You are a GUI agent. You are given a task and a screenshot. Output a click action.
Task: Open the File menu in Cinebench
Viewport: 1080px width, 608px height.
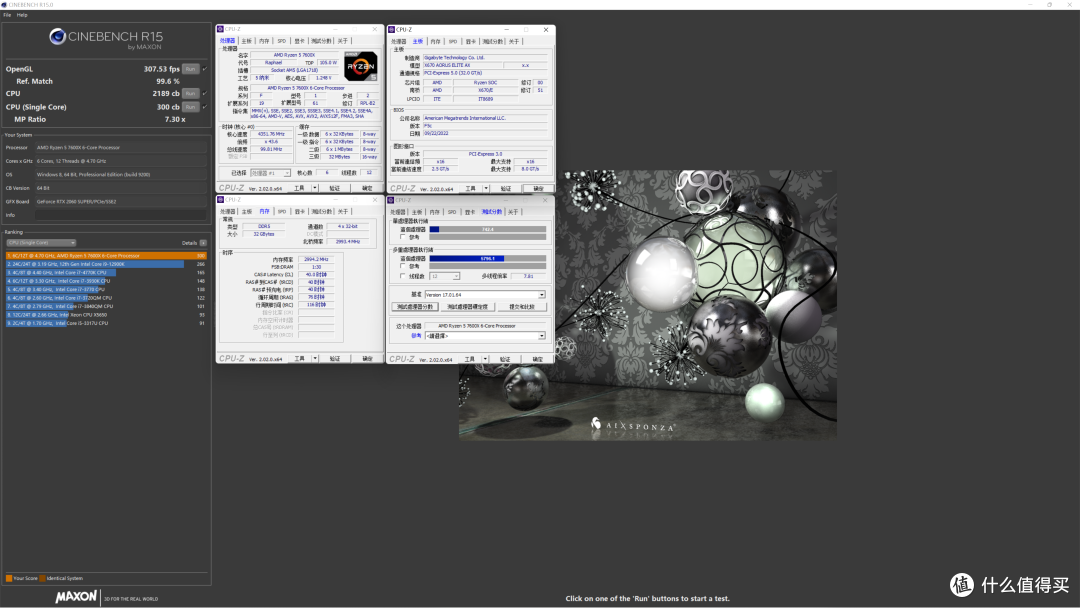pos(7,14)
